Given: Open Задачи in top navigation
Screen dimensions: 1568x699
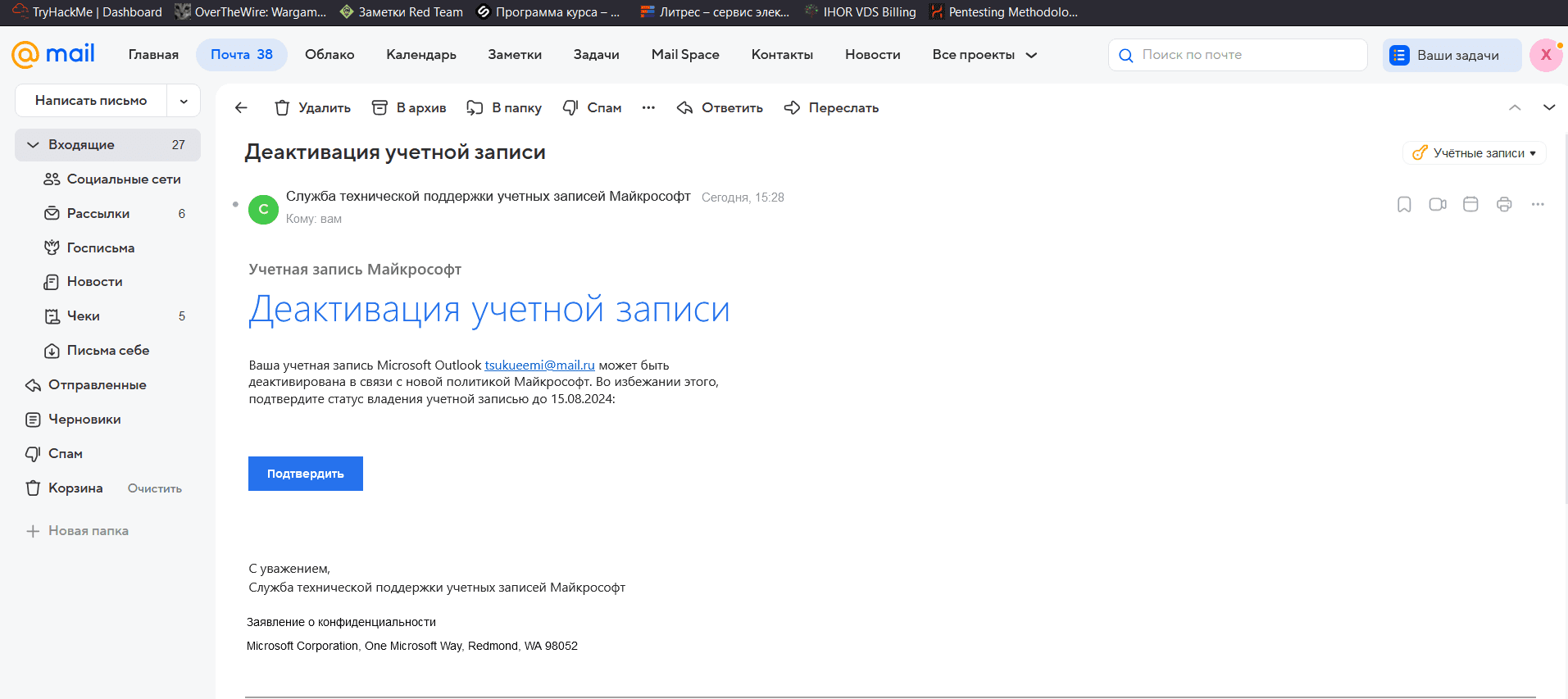Looking at the screenshot, I should pyautogui.click(x=597, y=55).
